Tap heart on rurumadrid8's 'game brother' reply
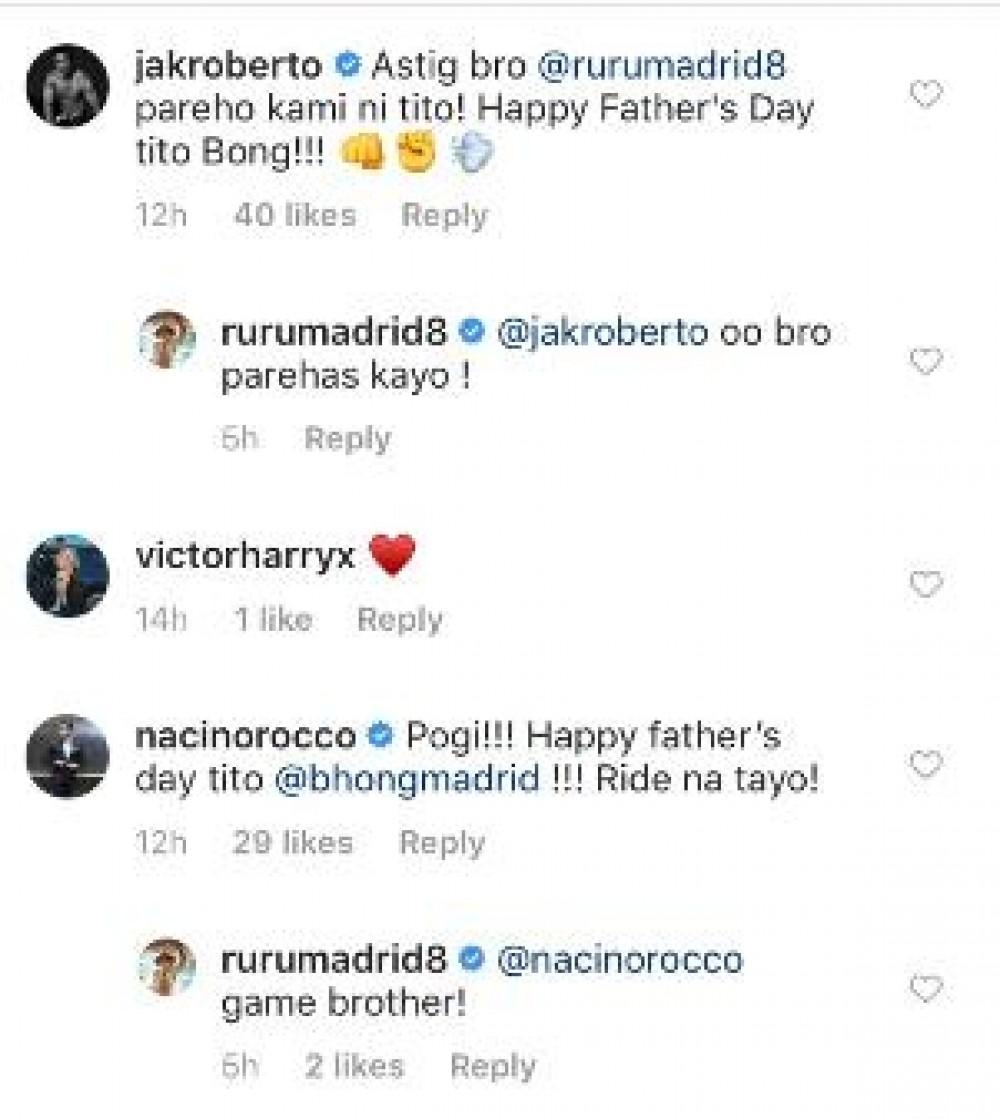1000x1119 pixels. [x=926, y=989]
